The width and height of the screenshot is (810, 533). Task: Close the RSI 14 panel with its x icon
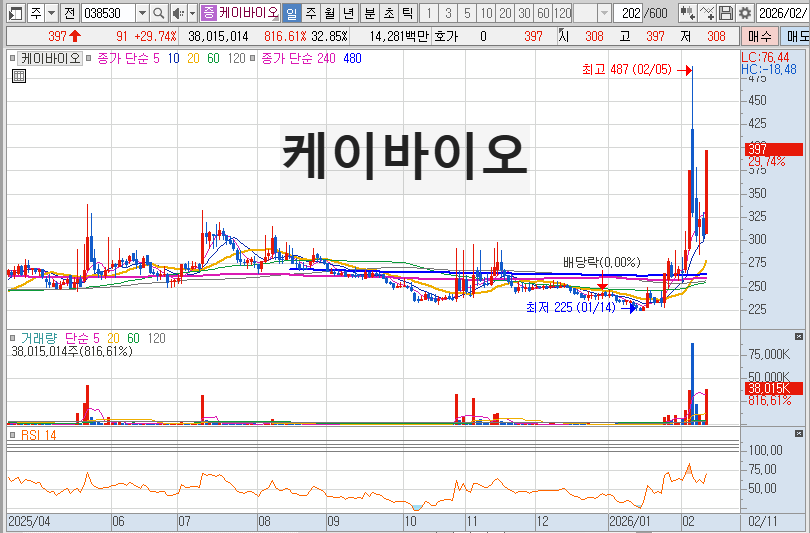coord(799,433)
